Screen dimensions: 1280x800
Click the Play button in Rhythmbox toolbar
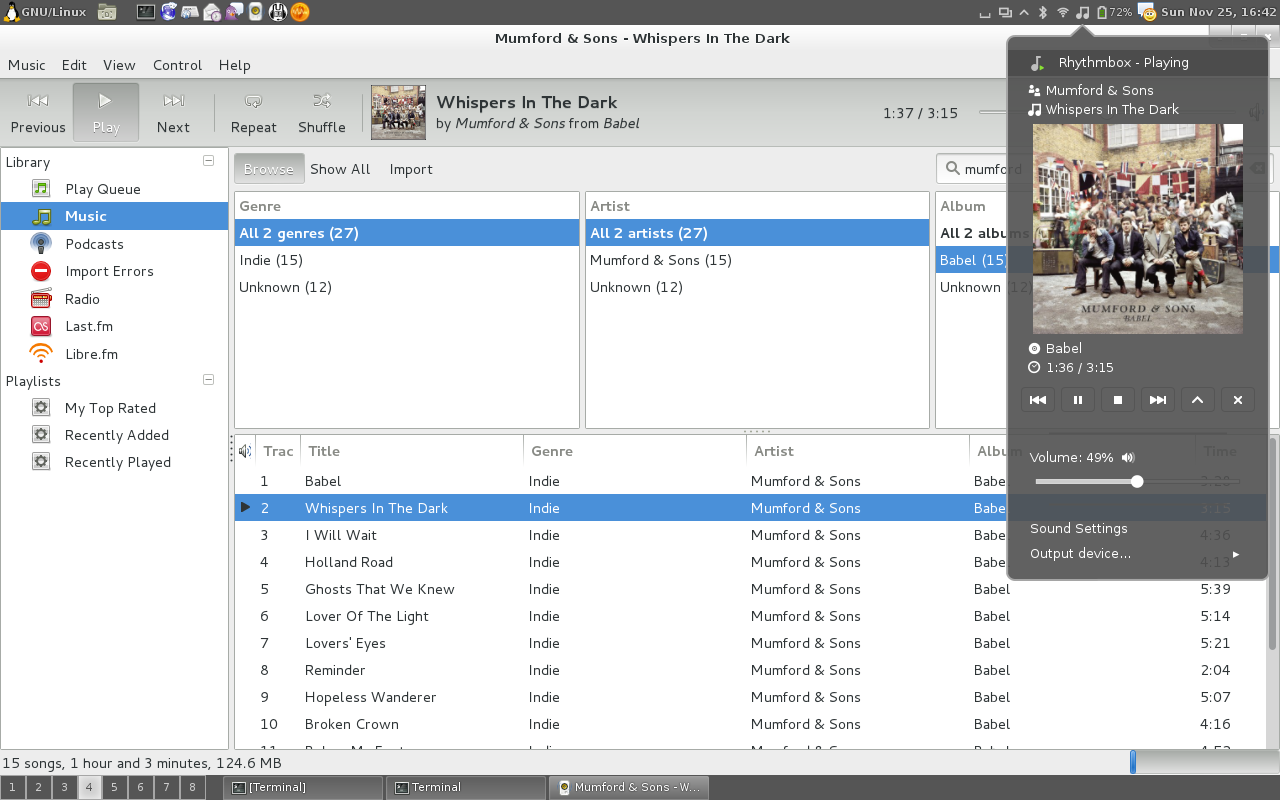[x=106, y=112]
